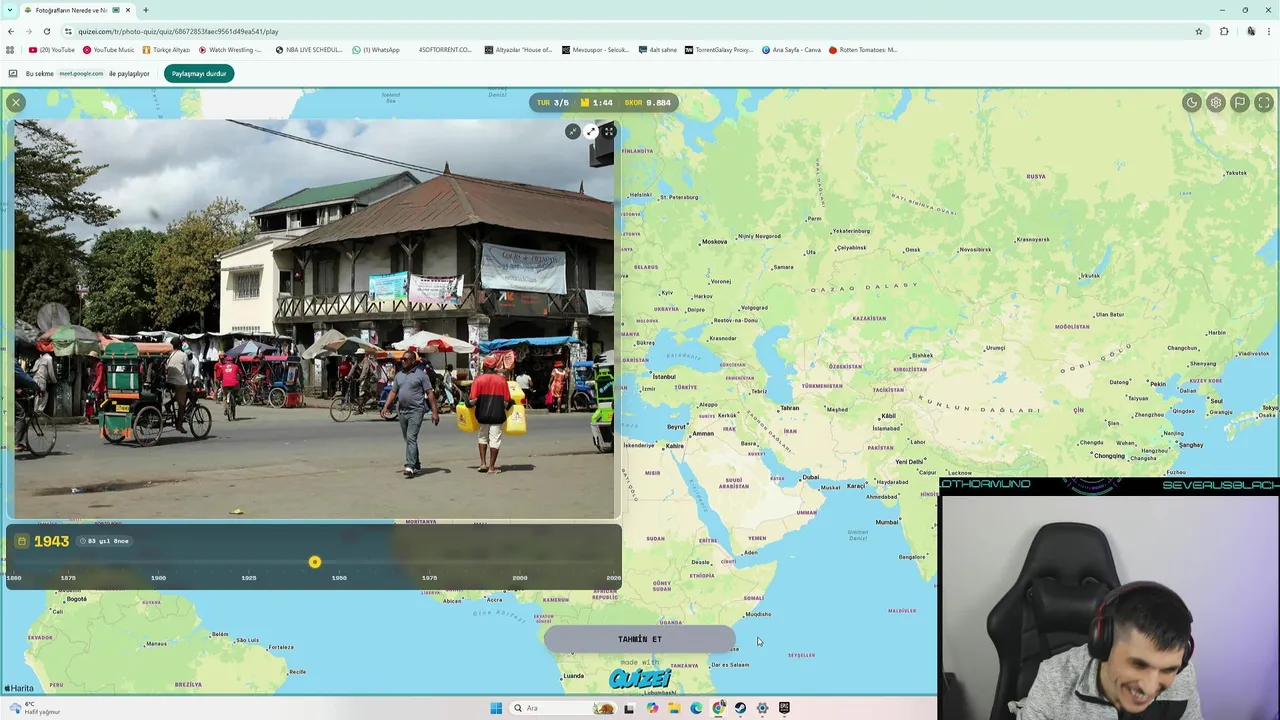The height and width of the screenshot is (720, 1280).
Task: Click İstanbul on the map
Action: [x=663, y=377]
